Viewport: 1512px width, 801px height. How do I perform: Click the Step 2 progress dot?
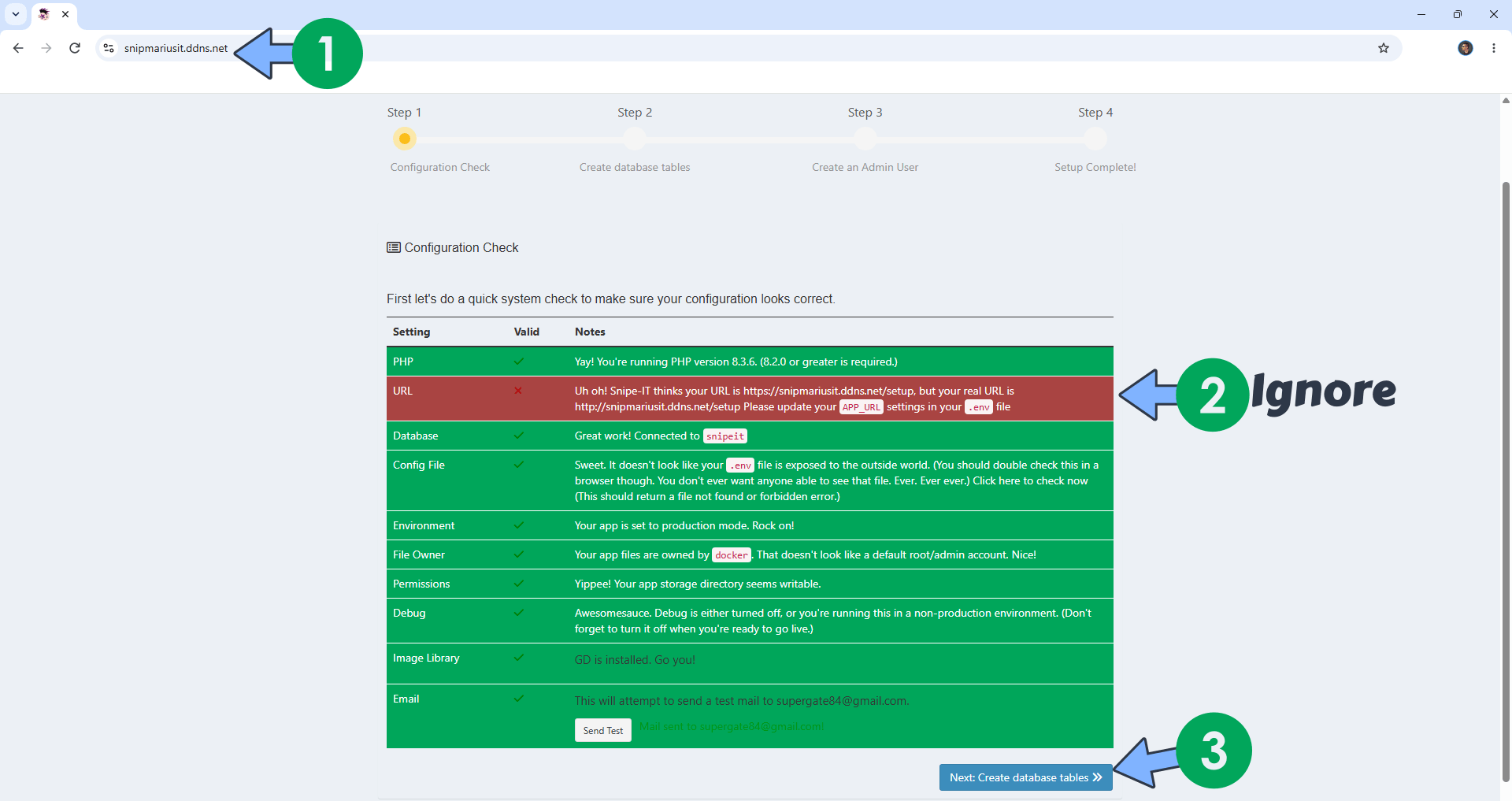(635, 139)
